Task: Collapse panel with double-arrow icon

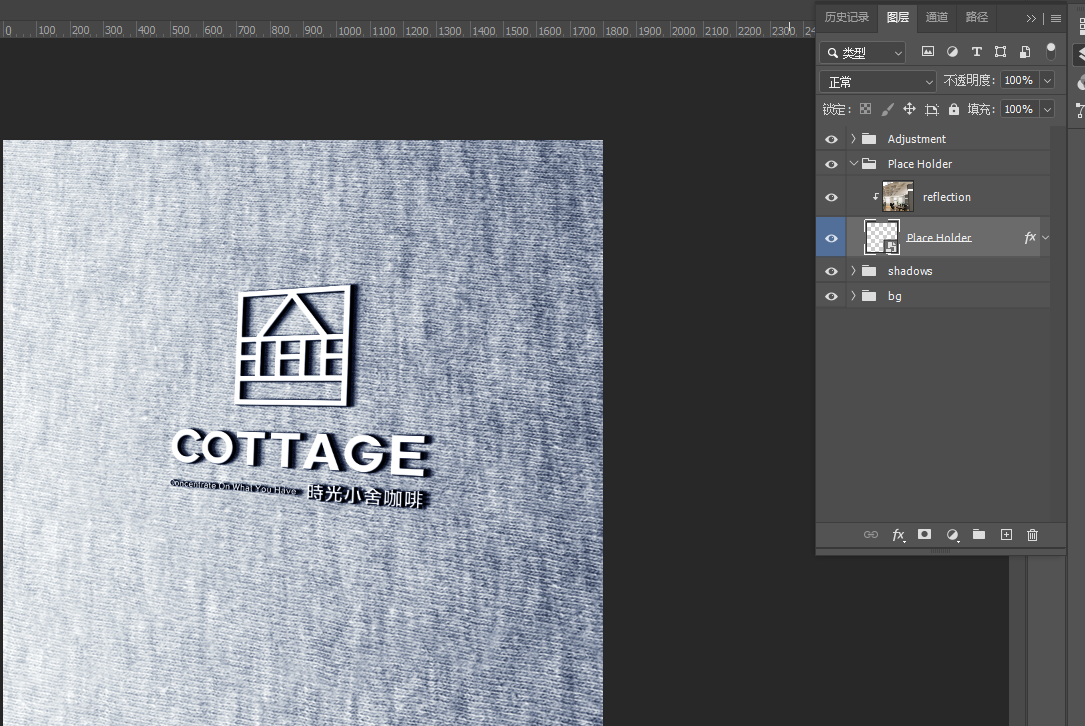Action: [1031, 19]
